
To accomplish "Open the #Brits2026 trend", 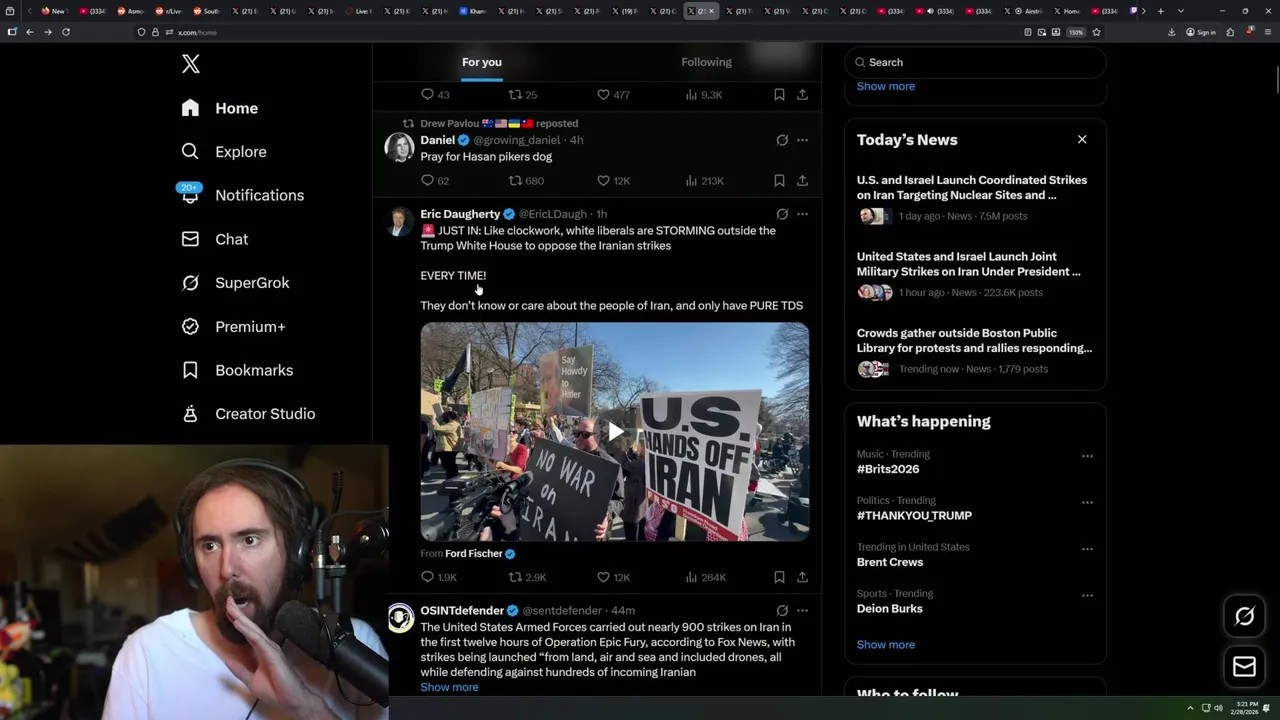I will coord(887,469).
